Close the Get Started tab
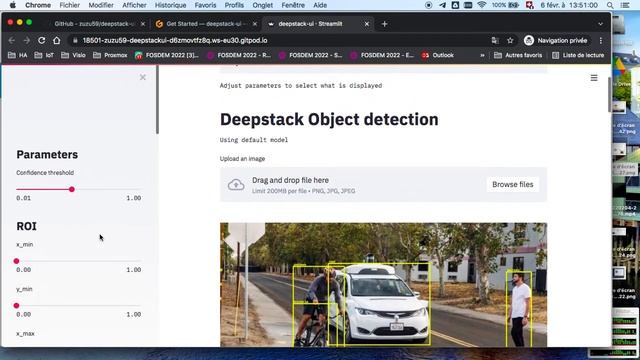Viewport: 640px width, 360px height. click(x=255, y=24)
